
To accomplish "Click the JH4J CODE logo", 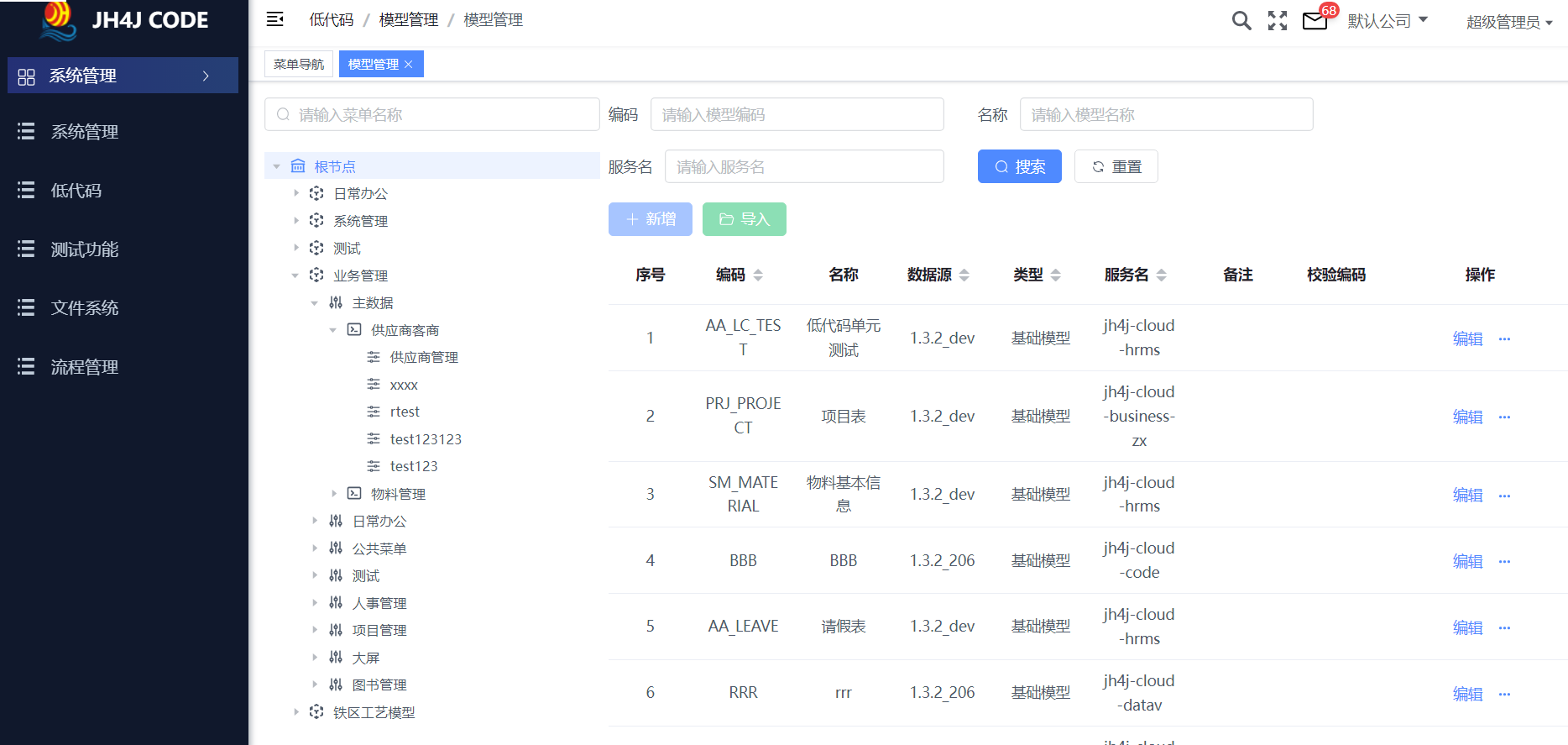I will [124, 20].
